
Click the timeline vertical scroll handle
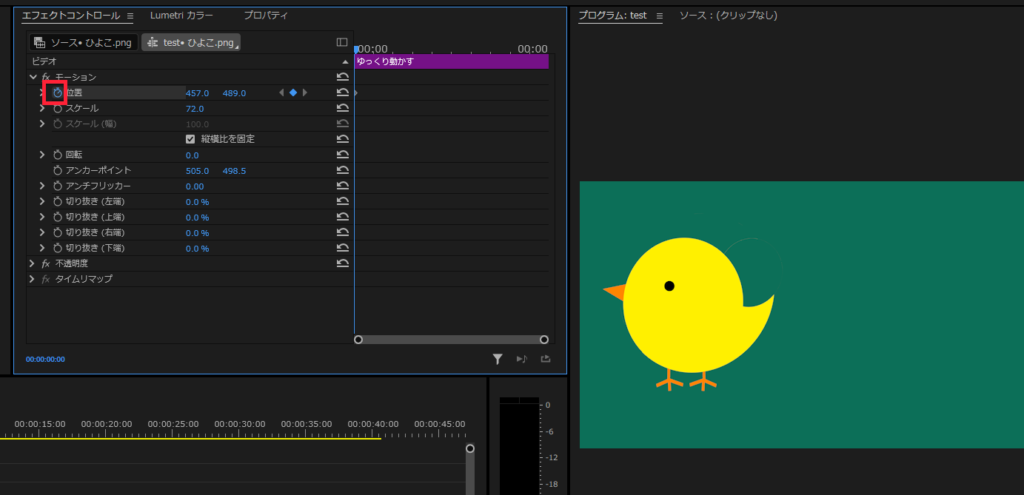pos(470,449)
